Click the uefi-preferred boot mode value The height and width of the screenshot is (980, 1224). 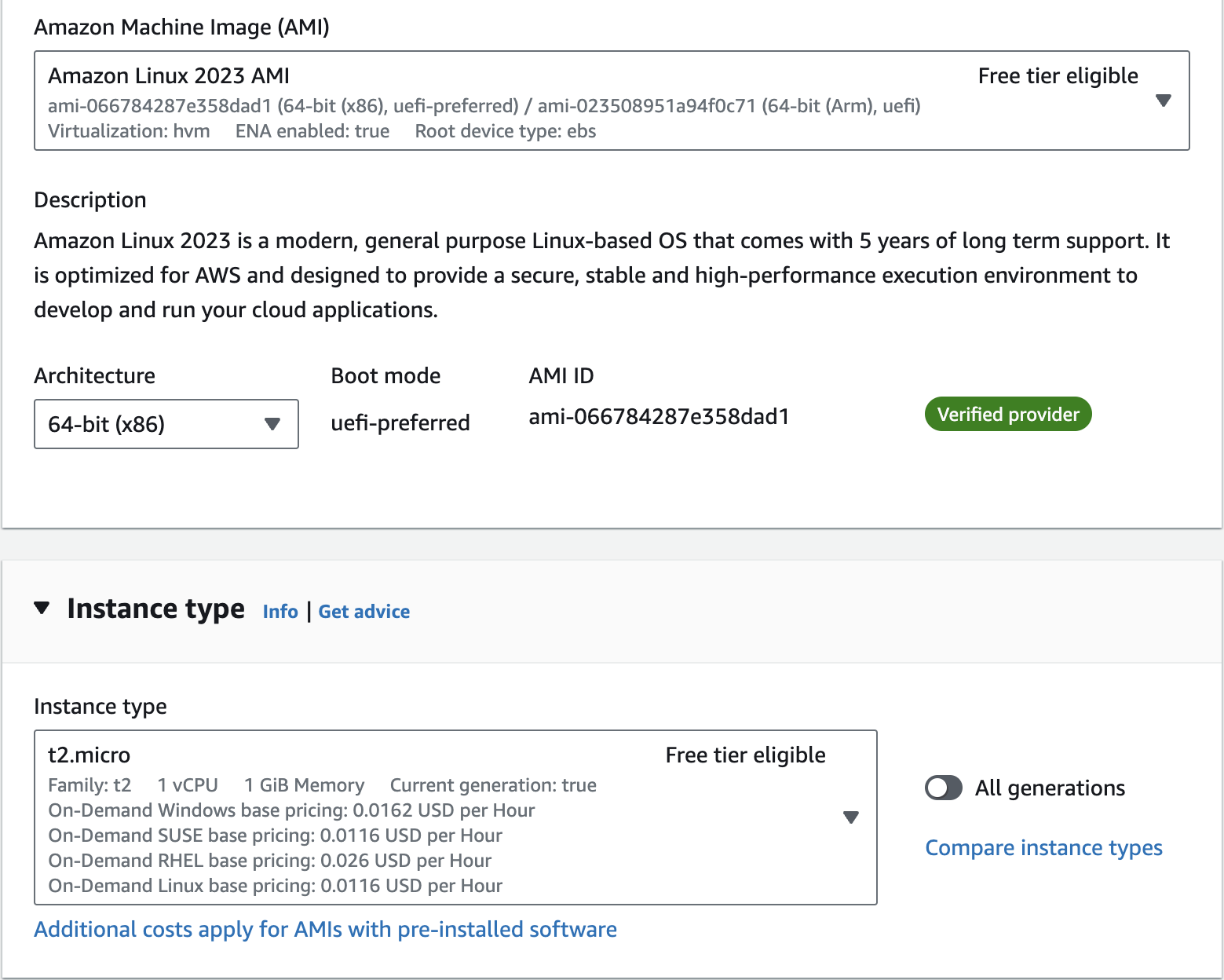coord(400,422)
